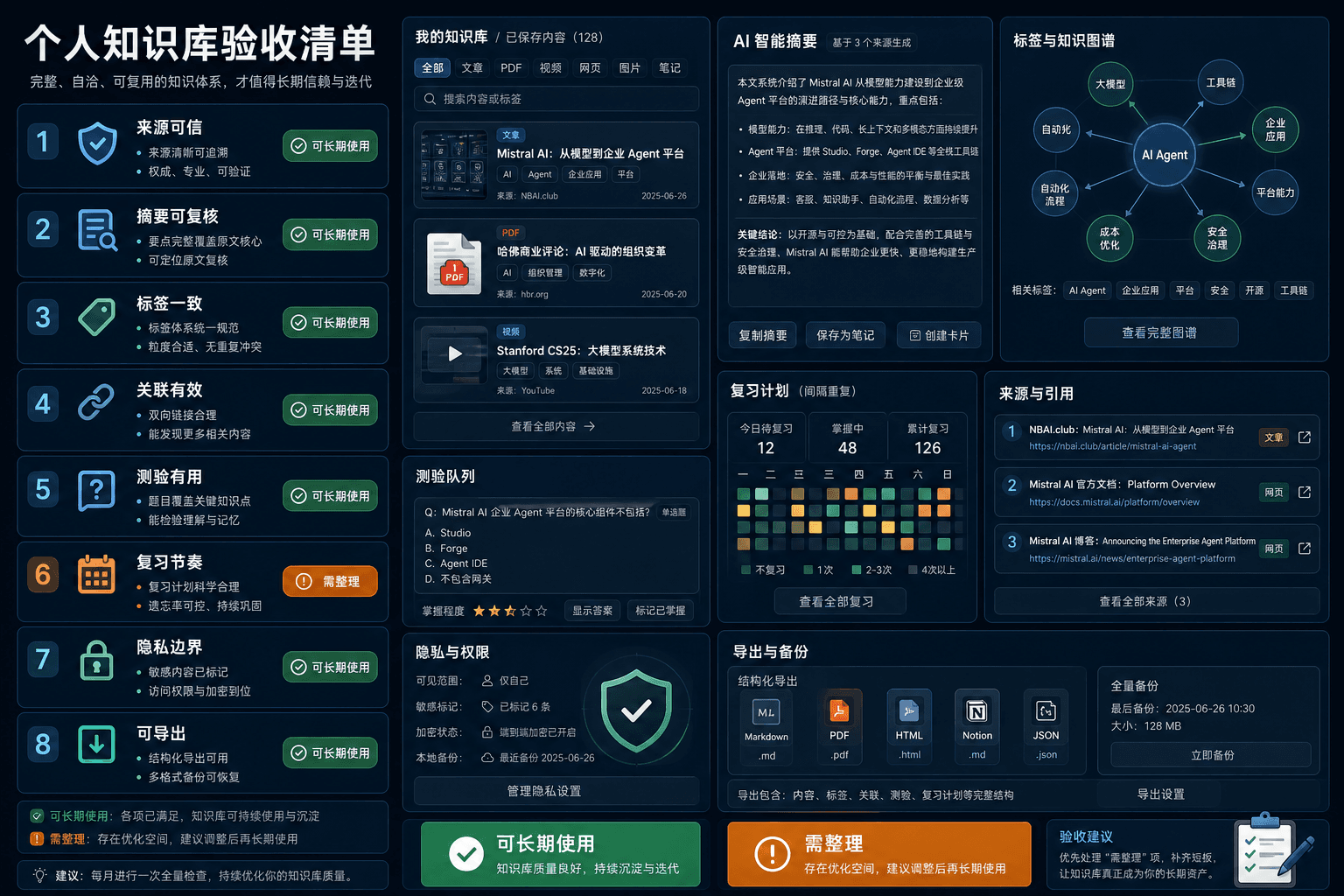Switch to the 视频 filter tab
Viewport: 1344px width, 896px height.
point(550,67)
